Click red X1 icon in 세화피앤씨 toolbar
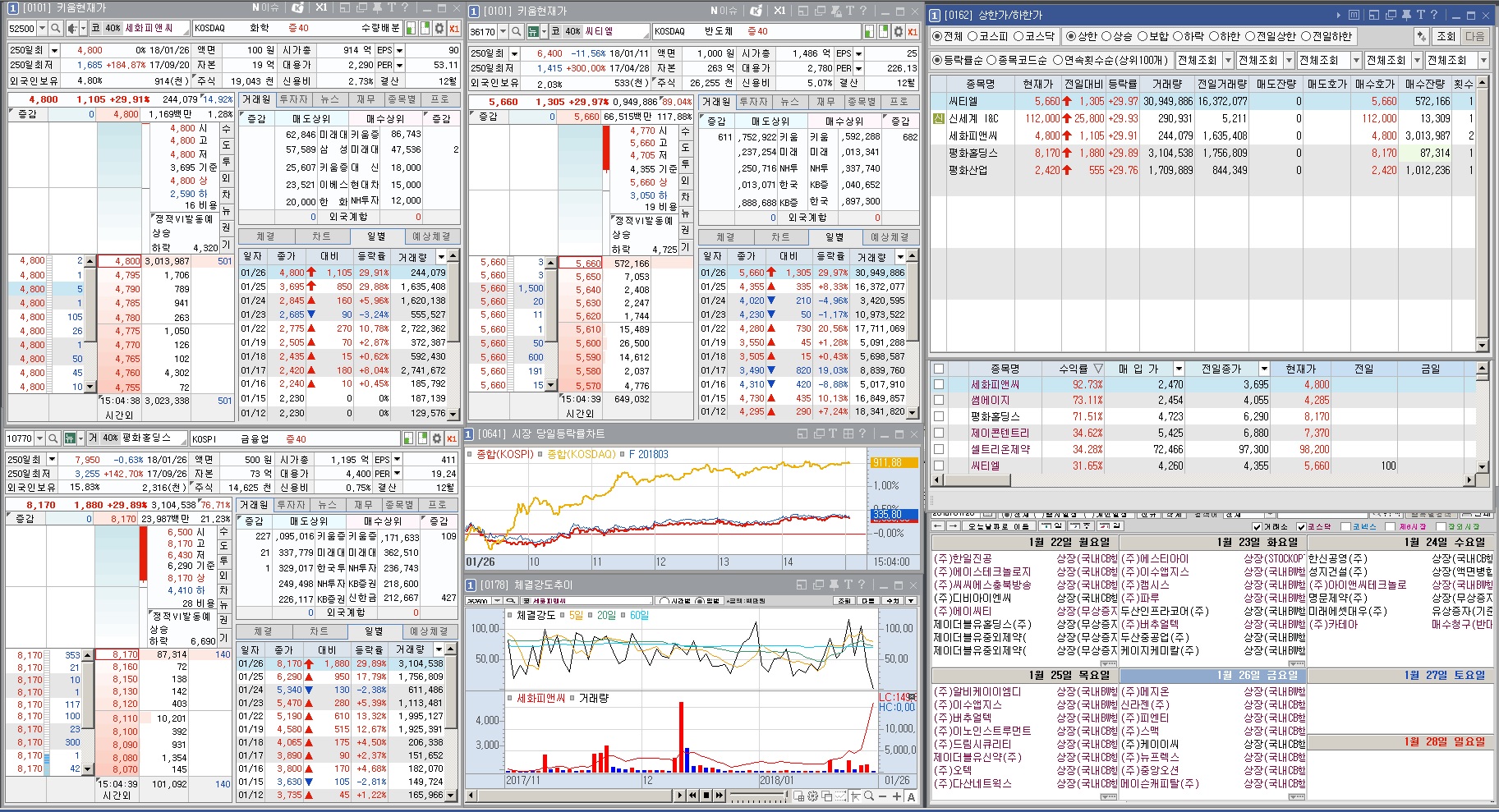 [453, 28]
